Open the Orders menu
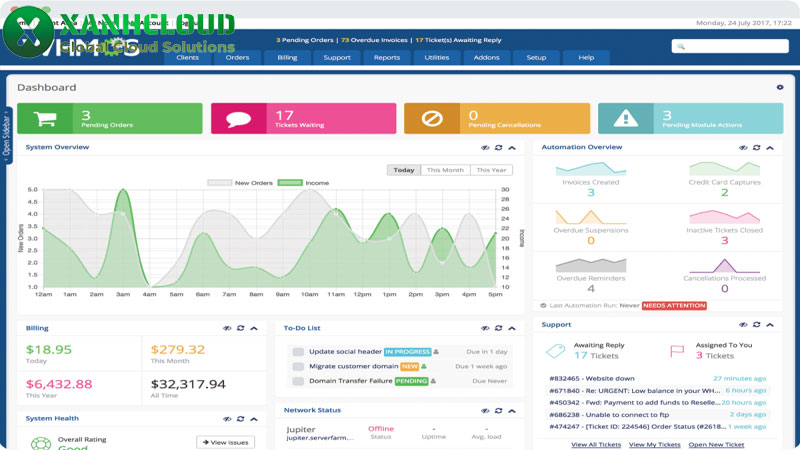Screen dimensions: 800x450 pos(237,57)
